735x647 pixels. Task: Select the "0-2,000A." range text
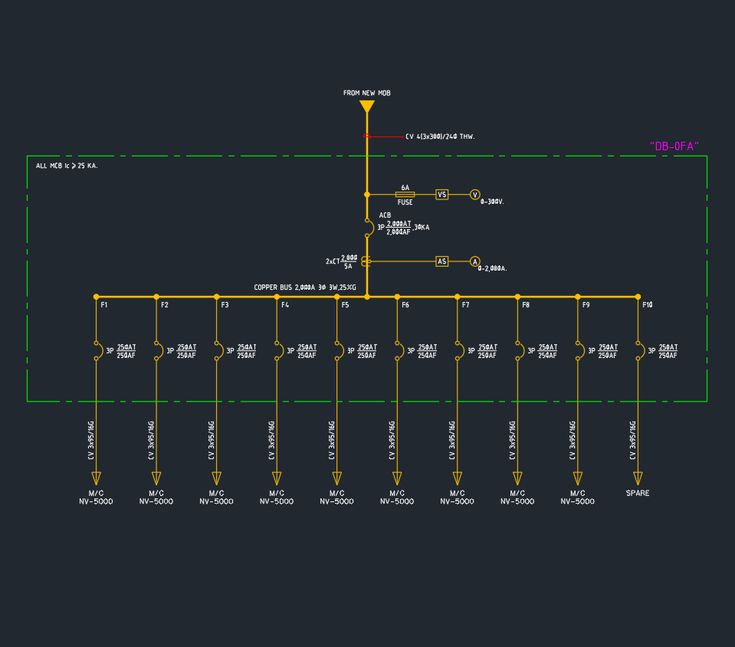492,269
